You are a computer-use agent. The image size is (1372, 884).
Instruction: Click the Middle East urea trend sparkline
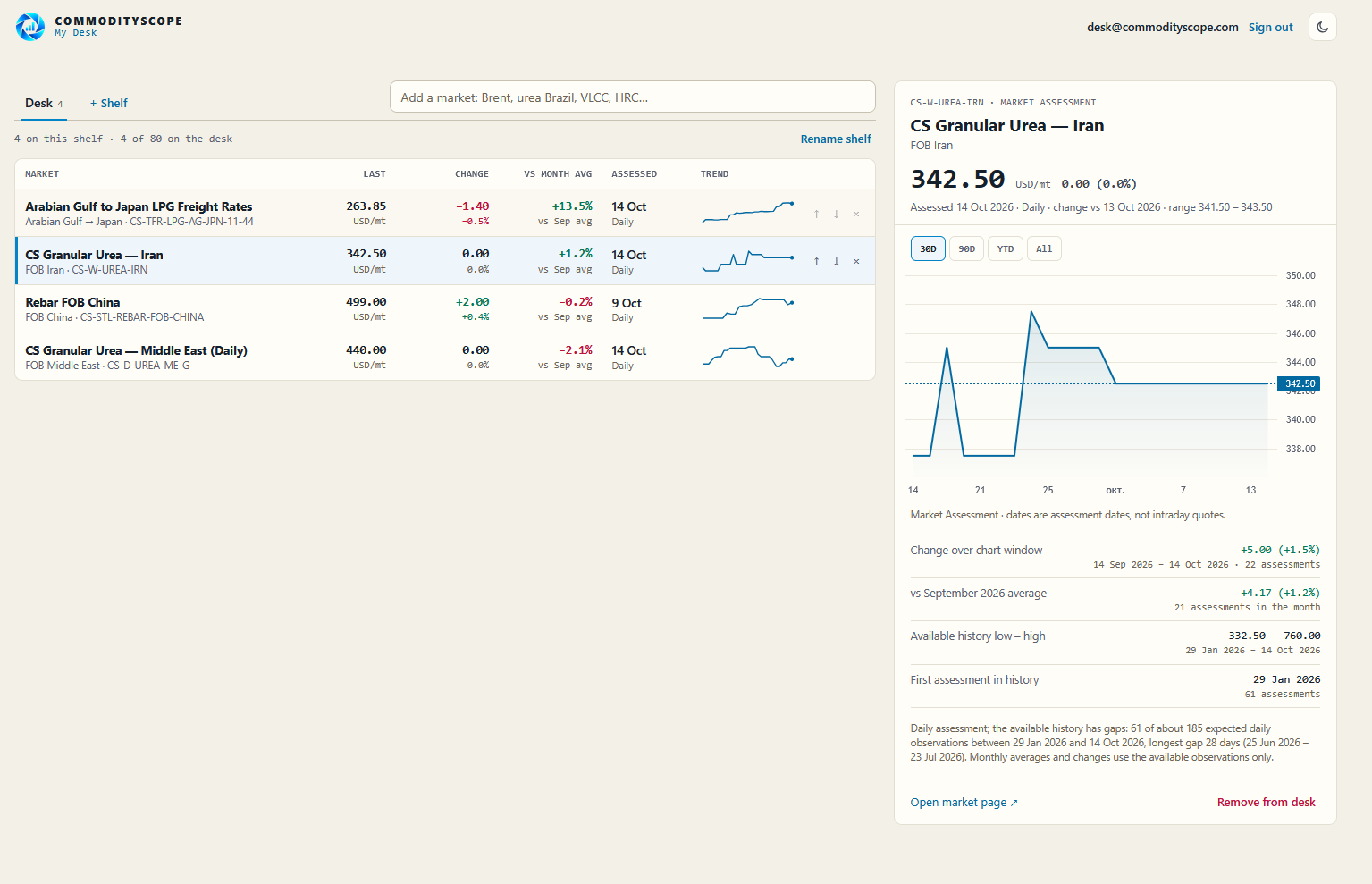(x=748, y=357)
